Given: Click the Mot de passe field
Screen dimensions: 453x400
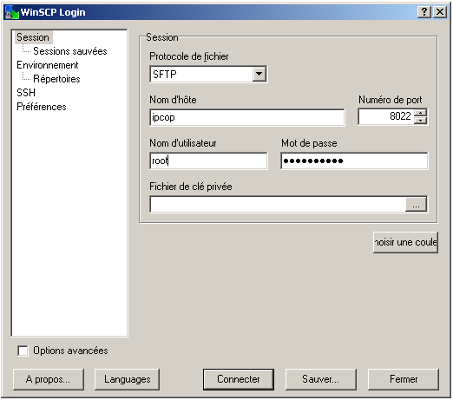Looking at the screenshot, I should point(354,161).
